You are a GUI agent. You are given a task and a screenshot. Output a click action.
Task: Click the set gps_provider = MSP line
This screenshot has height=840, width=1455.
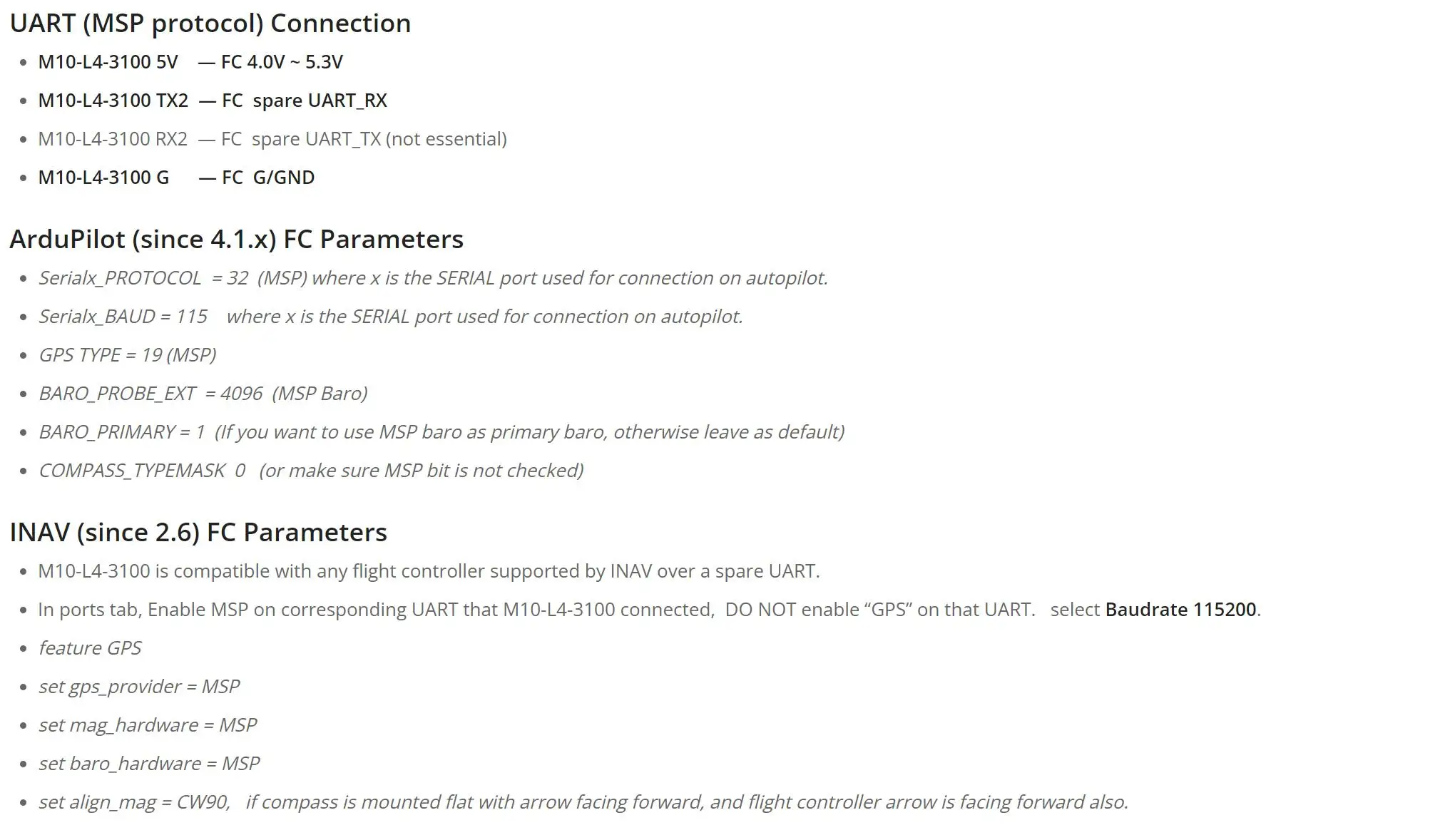pyautogui.click(x=138, y=687)
